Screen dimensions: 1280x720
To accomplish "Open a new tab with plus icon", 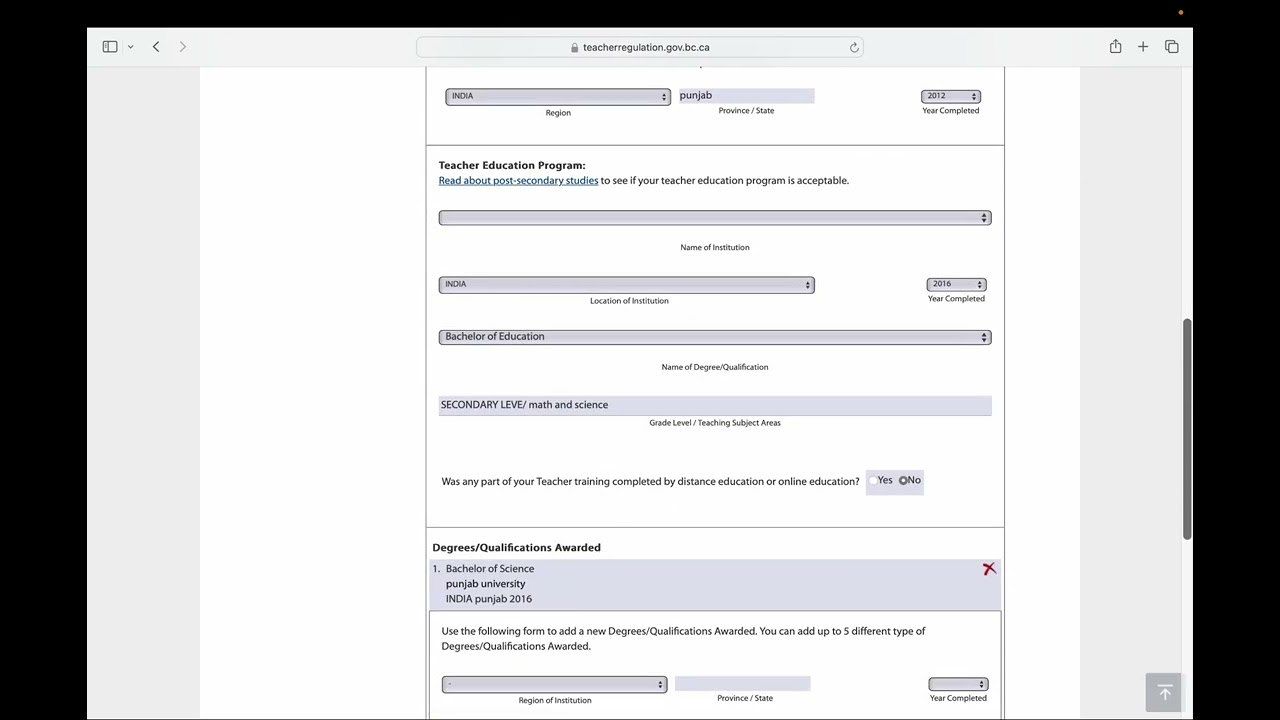I will [x=1143, y=47].
